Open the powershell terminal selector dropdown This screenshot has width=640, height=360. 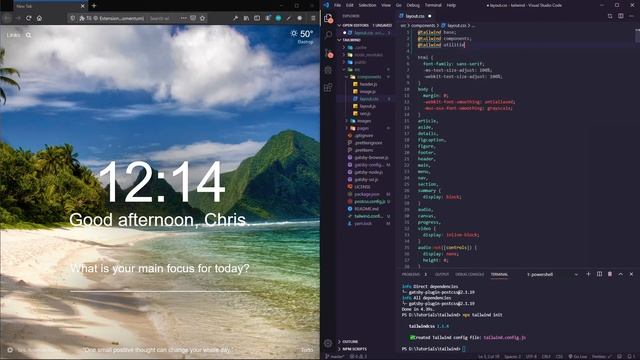pos(553,274)
